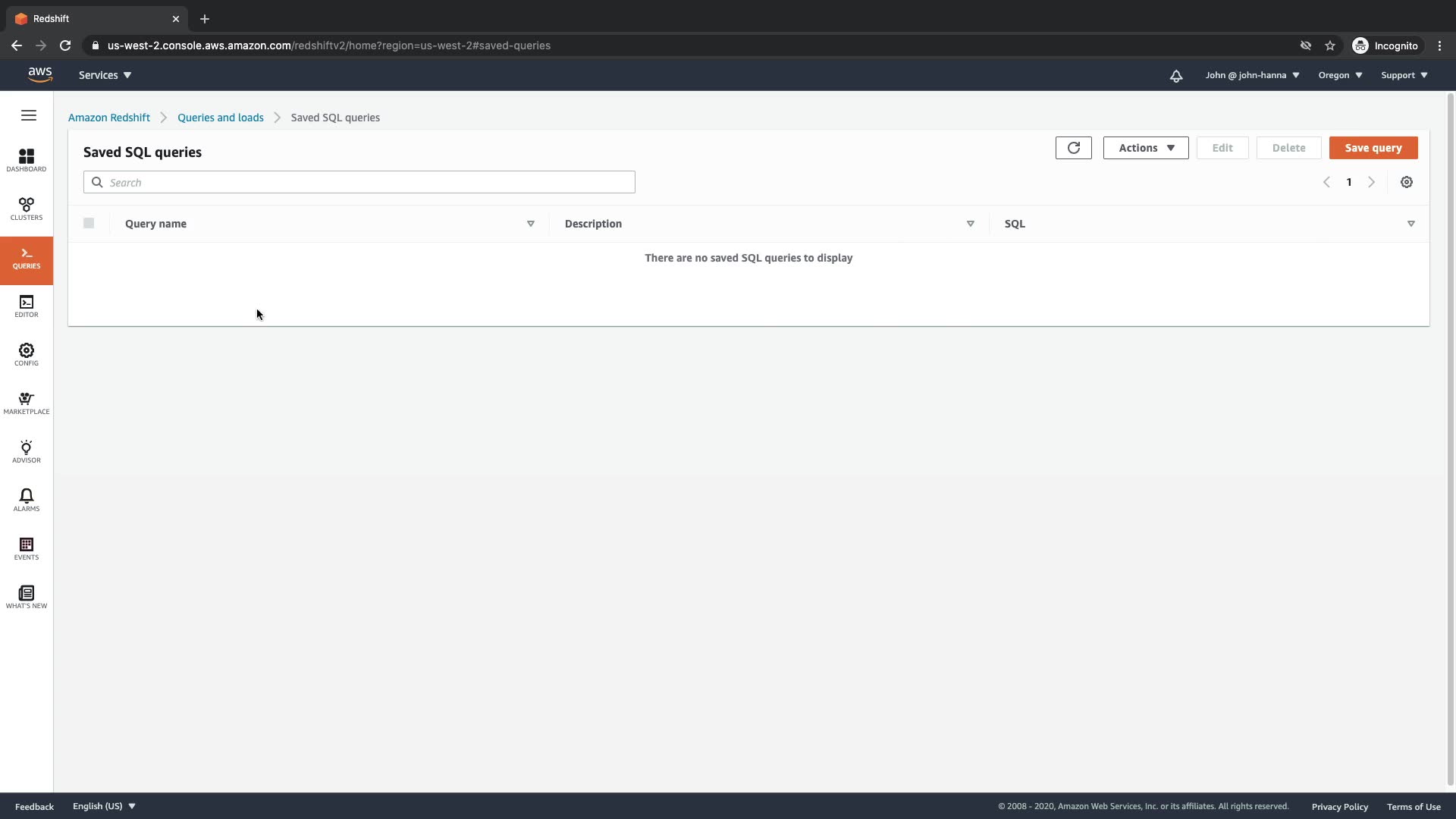Screen dimensions: 1456x819
Task: Follow Queries and loads breadcrumb link
Action: (221, 118)
